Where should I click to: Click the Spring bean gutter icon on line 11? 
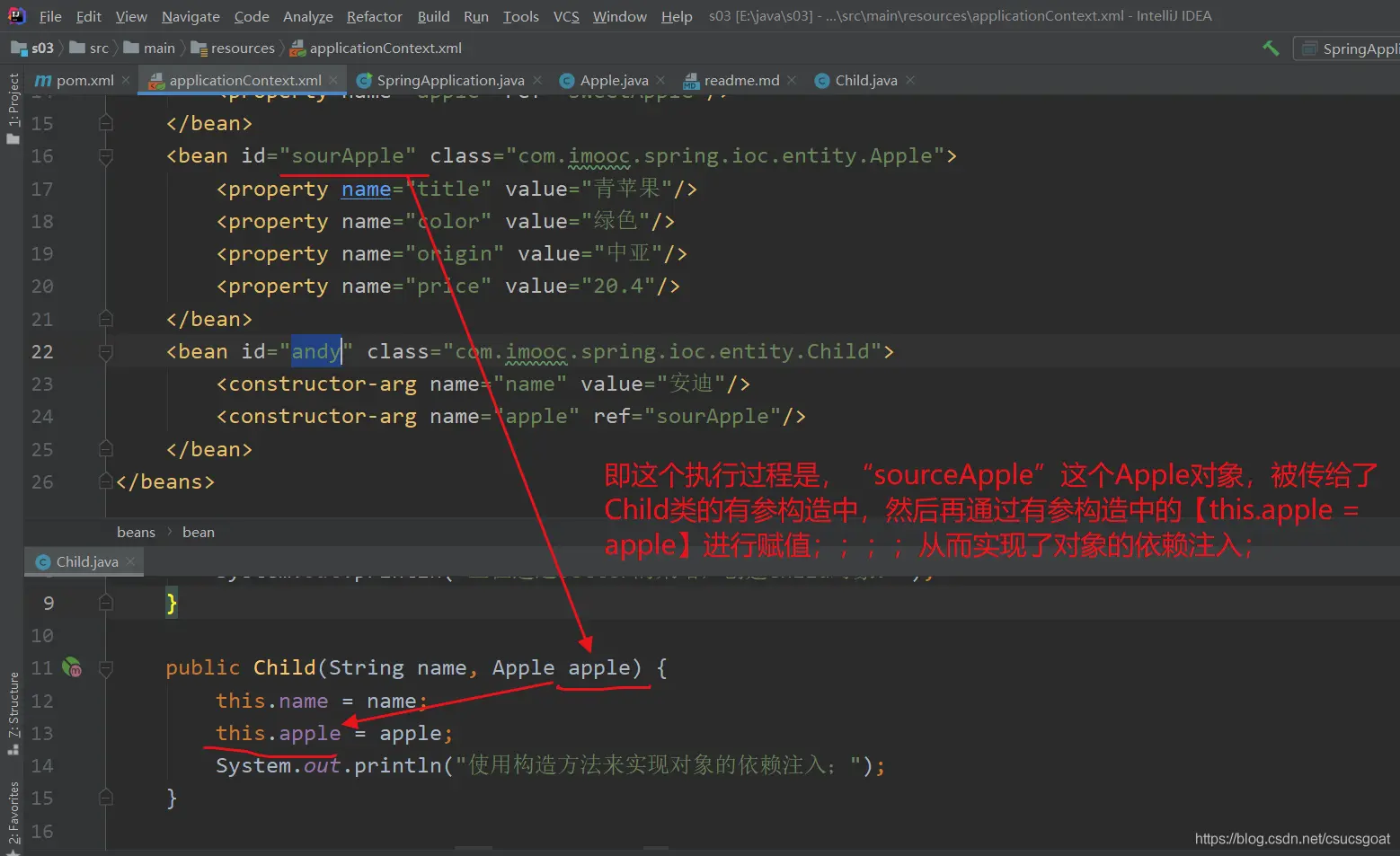(72, 667)
